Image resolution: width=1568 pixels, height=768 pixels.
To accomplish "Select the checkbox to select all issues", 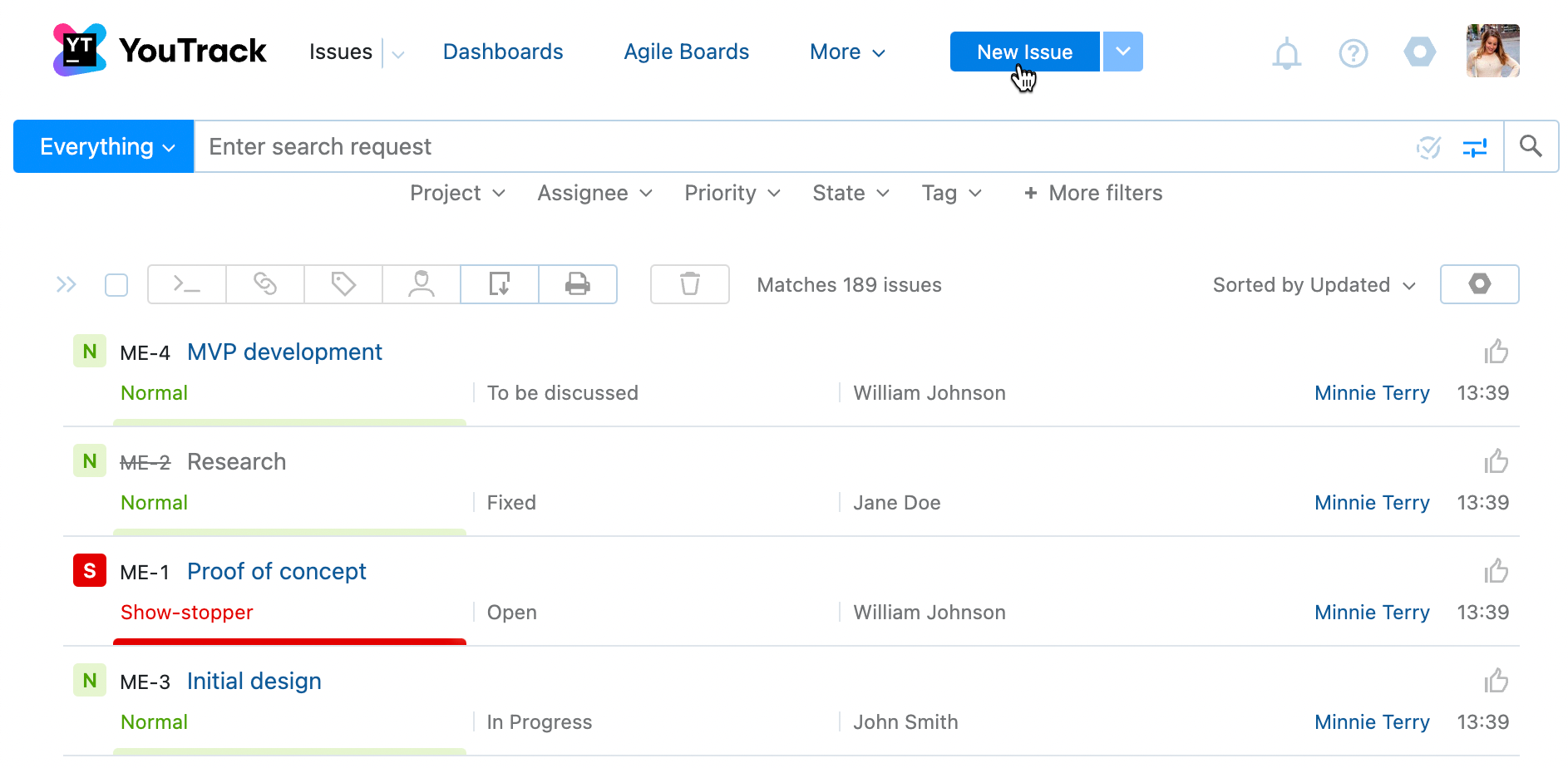I will (x=116, y=284).
